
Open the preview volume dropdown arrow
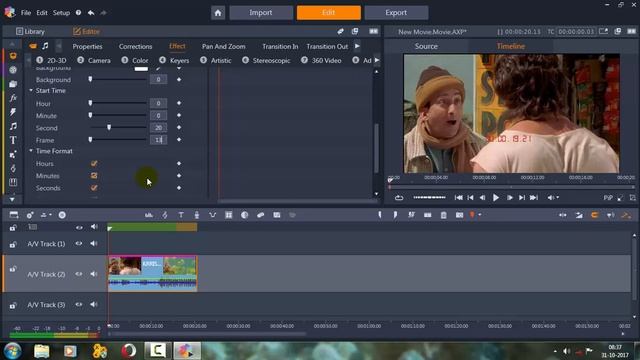558,198
